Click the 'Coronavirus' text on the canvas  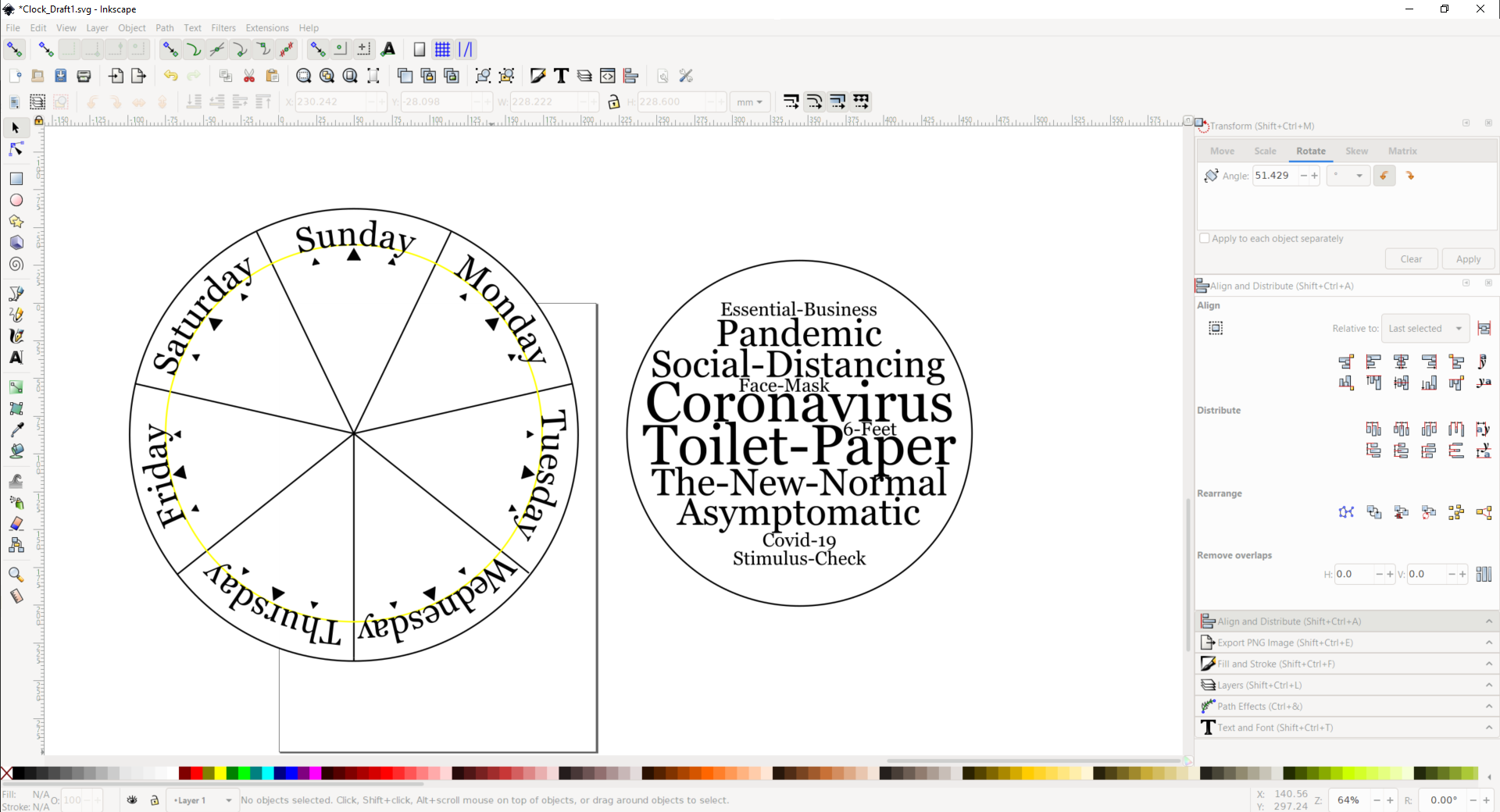[x=799, y=404]
